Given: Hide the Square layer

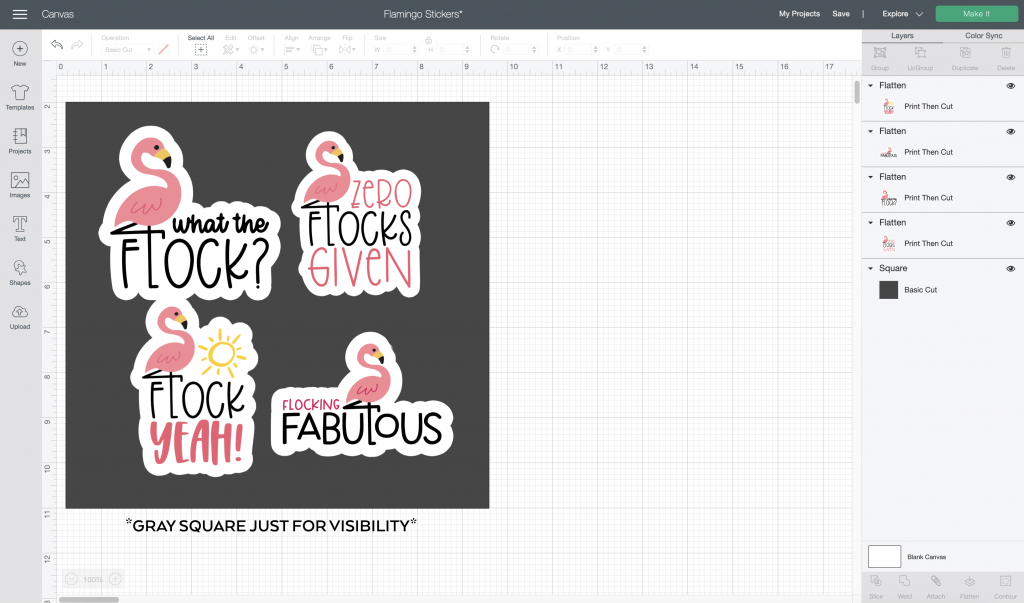Looking at the screenshot, I should (x=1010, y=269).
